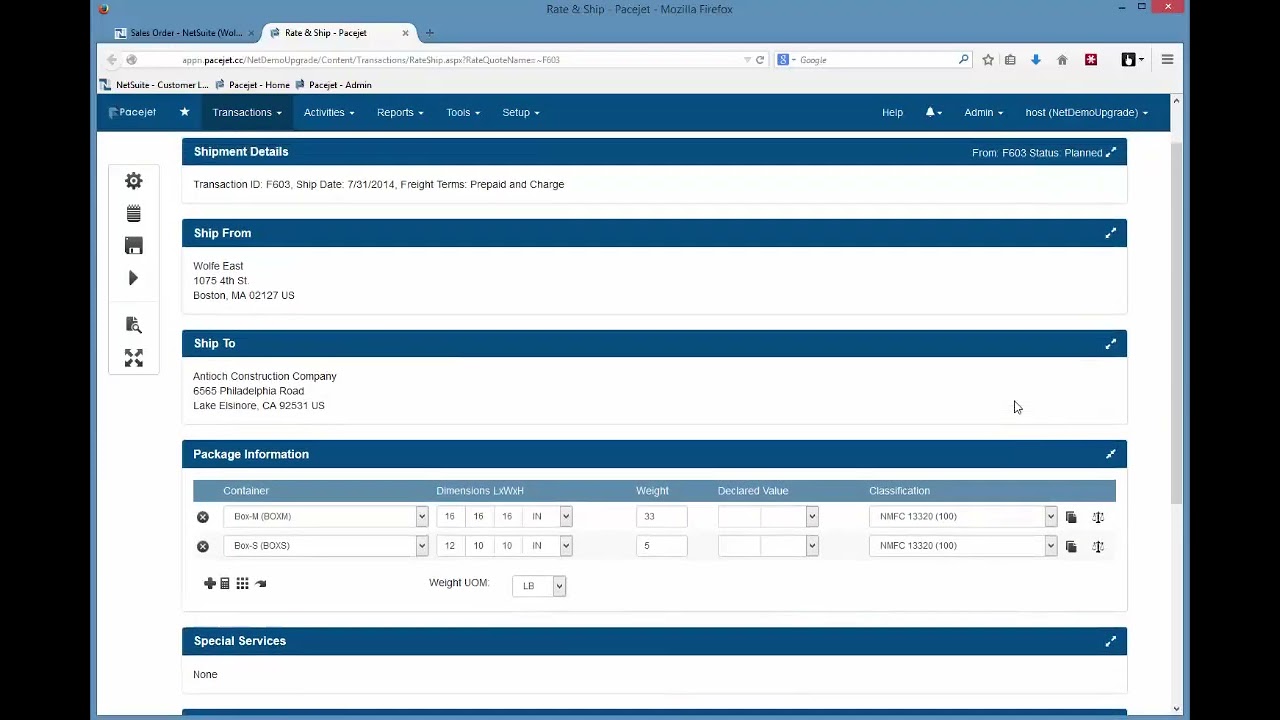Screen dimensions: 1280x720
Task: Click the Google search box
Action: (874, 60)
